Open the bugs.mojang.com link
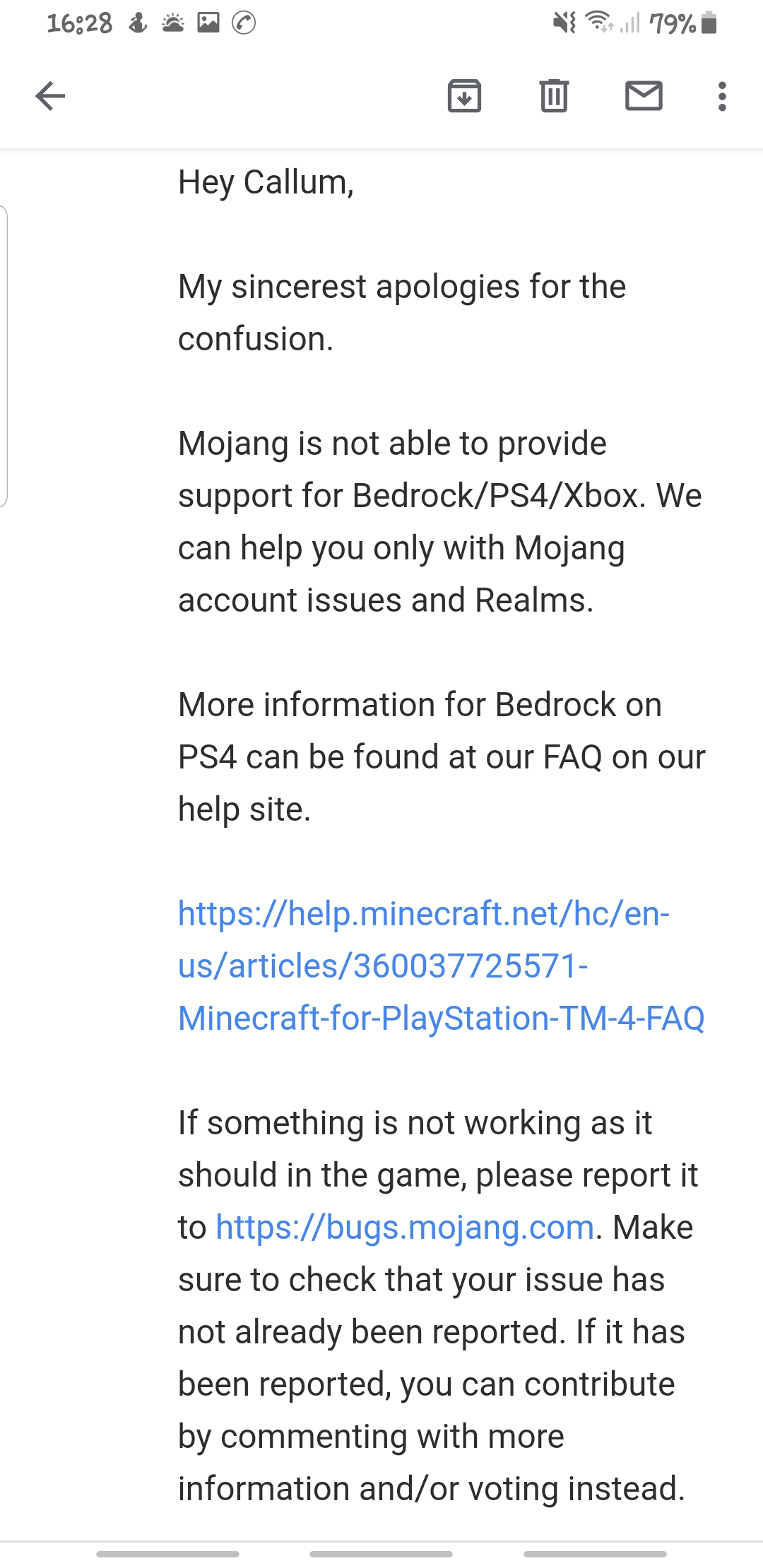Screen dimensions: 763x1568 pyautogui.click(x=405, y=1228)
